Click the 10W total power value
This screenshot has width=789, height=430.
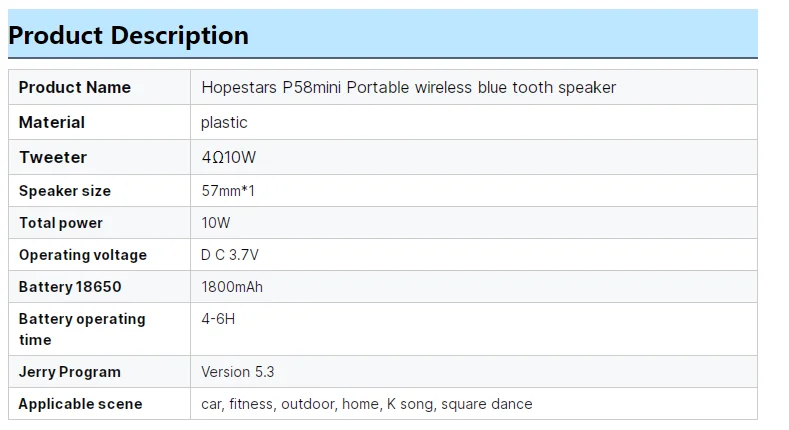[216, 223]
